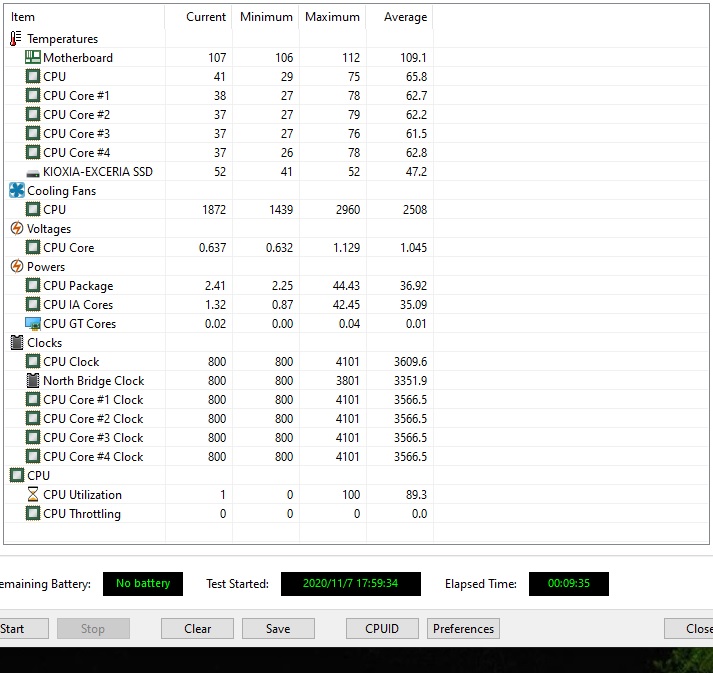Click the hourglass icon beside CPU Utilization
This screenshot has height=673, width=713.
pyautogui.click(x=33, y=494)
